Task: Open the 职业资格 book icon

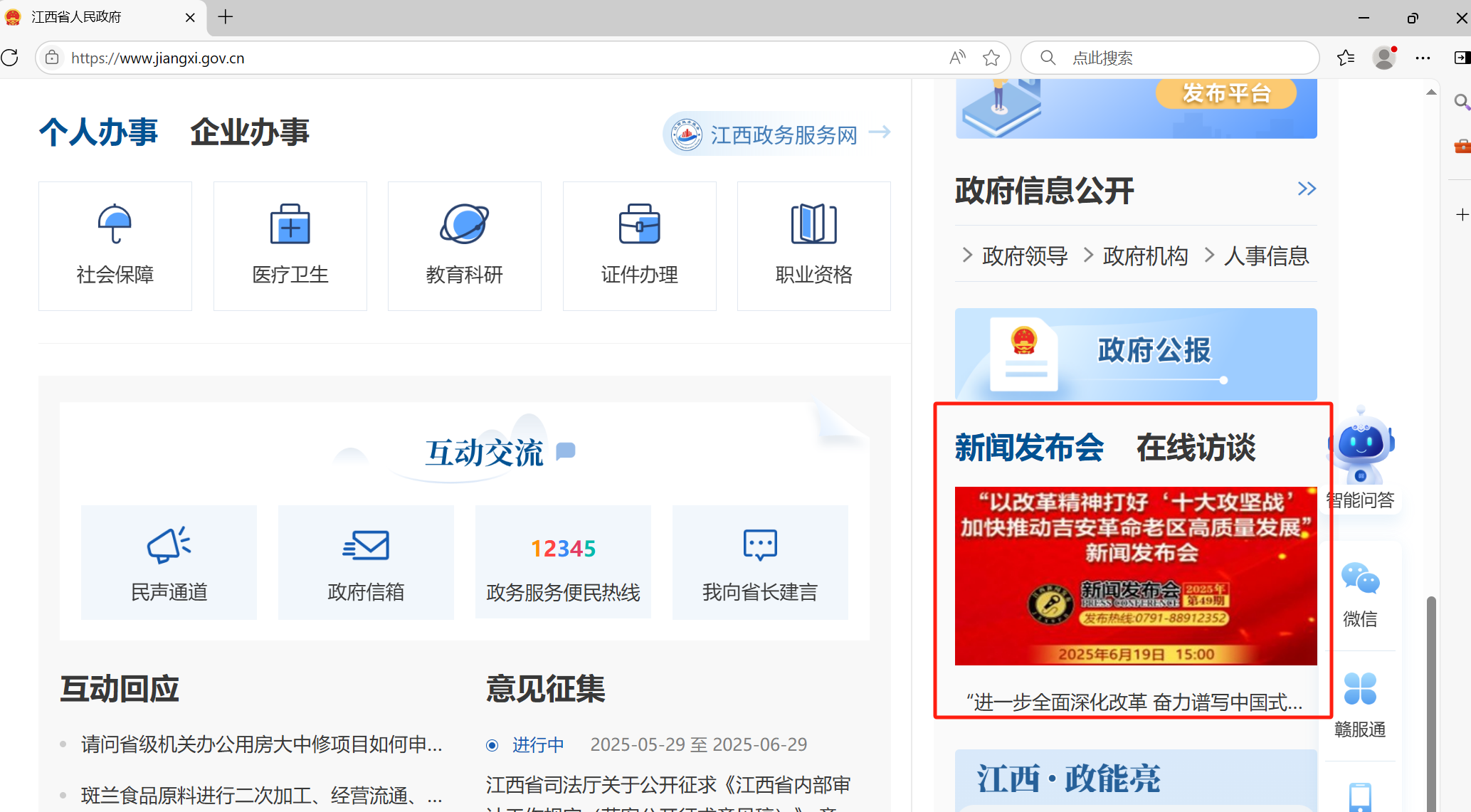Action: pyautogui.click(x=813, y=223)
